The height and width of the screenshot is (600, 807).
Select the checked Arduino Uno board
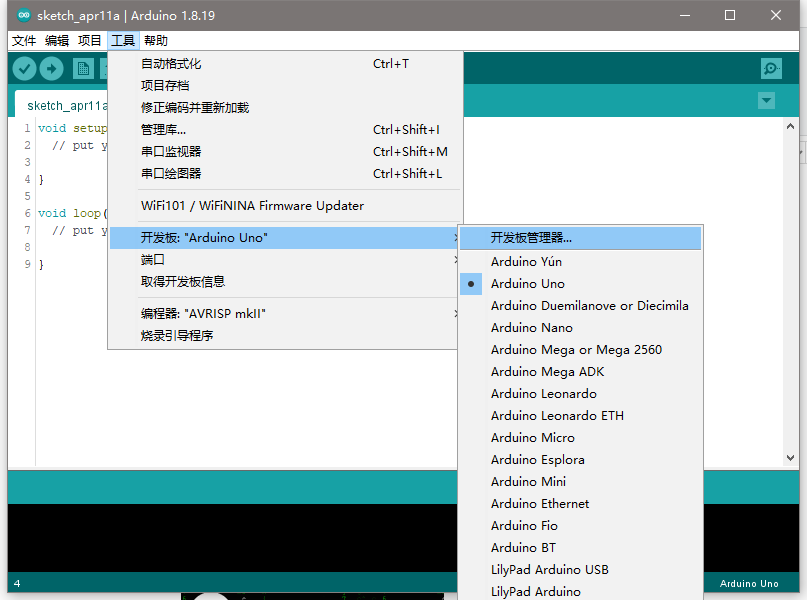tap(581, 284)
